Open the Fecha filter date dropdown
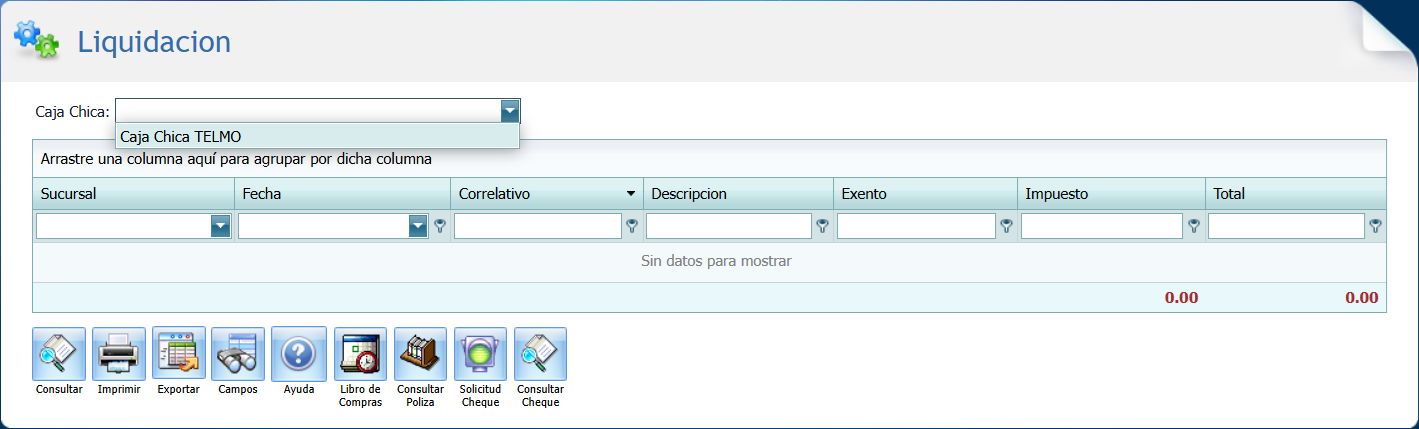Screen dimensions: 1419x429 click(x=418, y=227)
